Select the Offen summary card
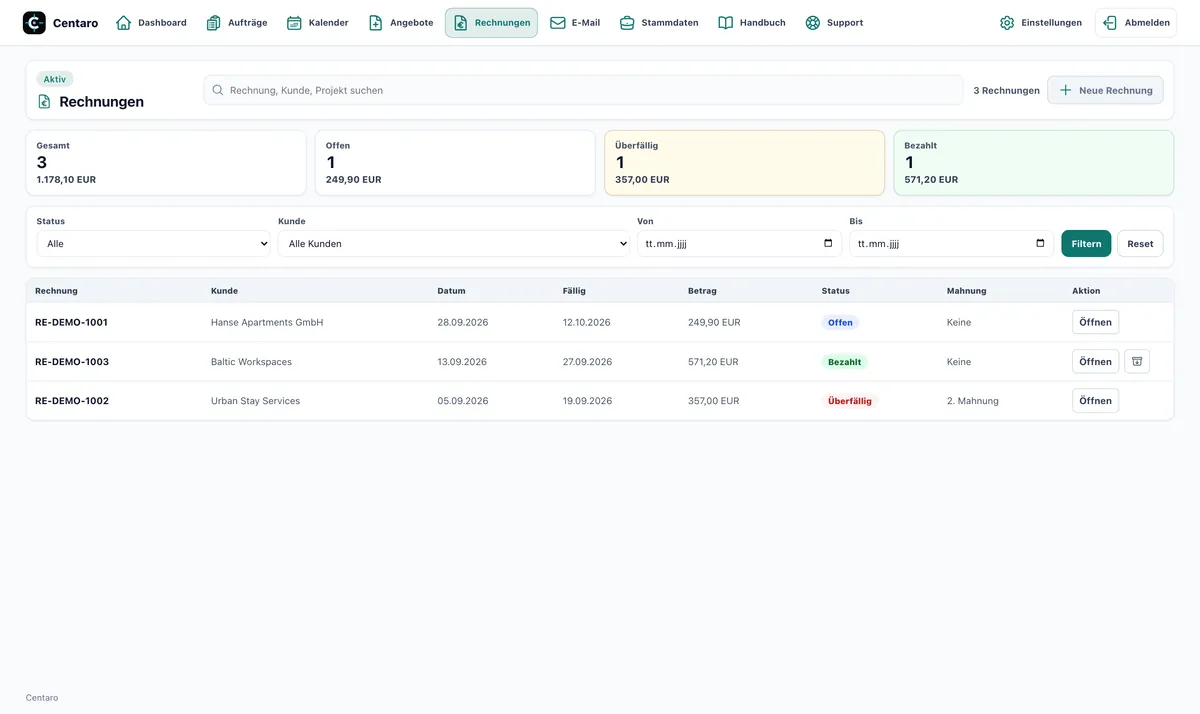 (x=455, y=163)
